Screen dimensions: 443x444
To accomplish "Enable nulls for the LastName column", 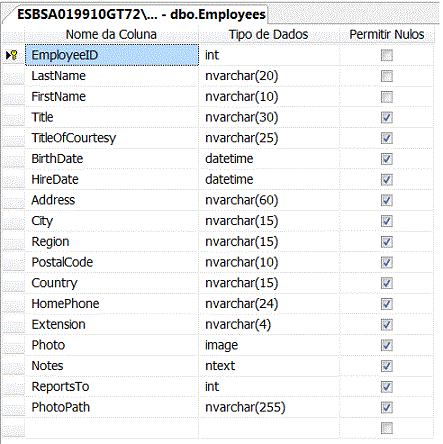I will click(387, 76).
